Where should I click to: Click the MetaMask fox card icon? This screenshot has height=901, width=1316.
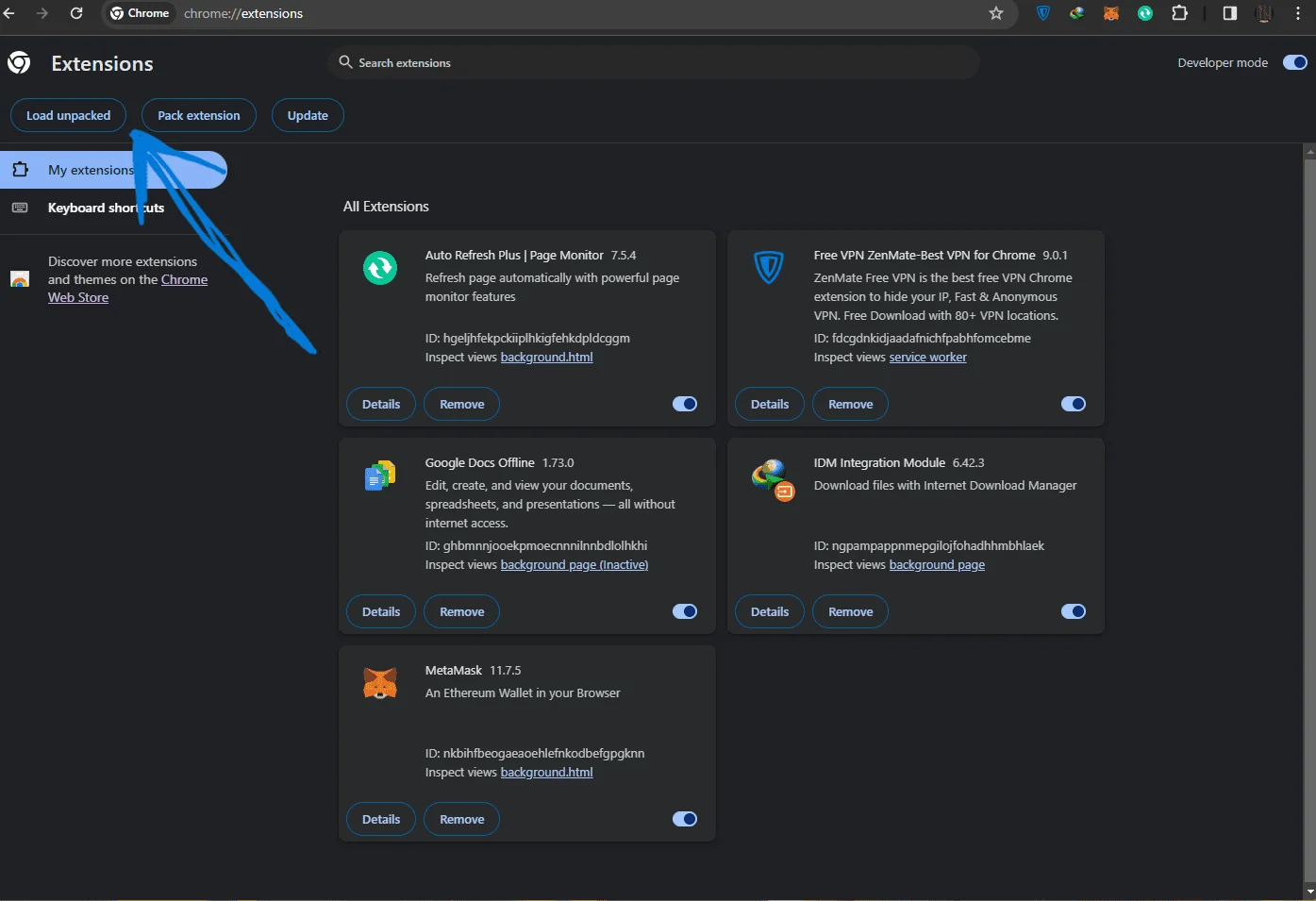tap(380, 683)
